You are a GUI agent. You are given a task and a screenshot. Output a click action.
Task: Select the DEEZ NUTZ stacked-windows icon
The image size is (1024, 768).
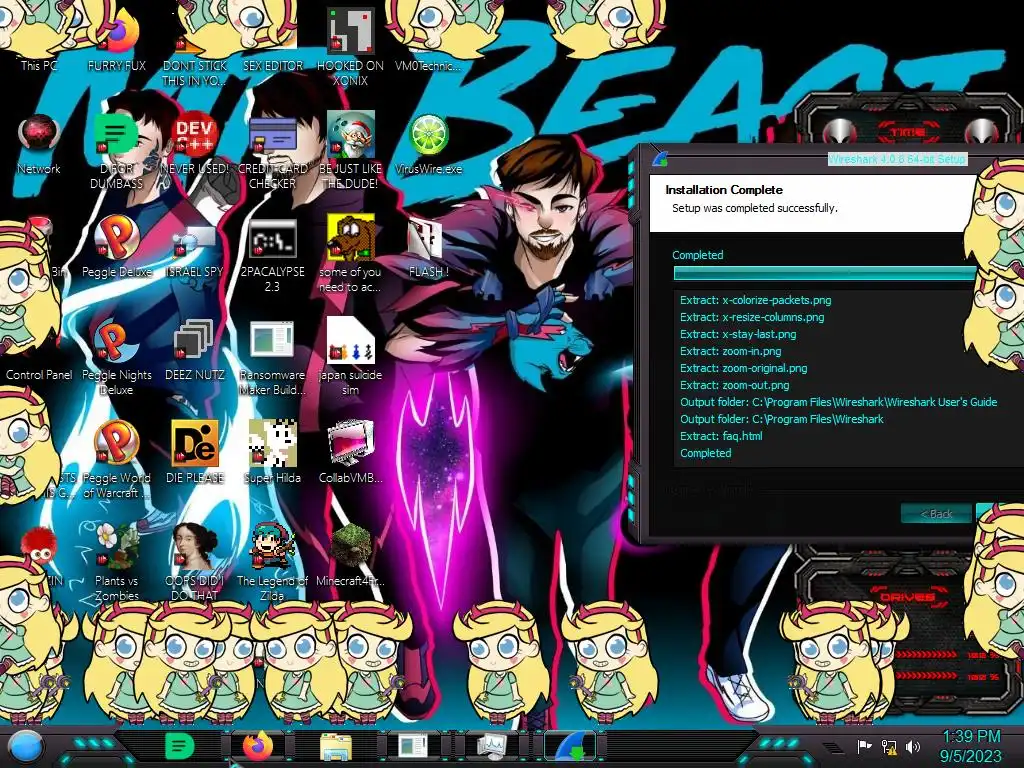pos(195,350)
